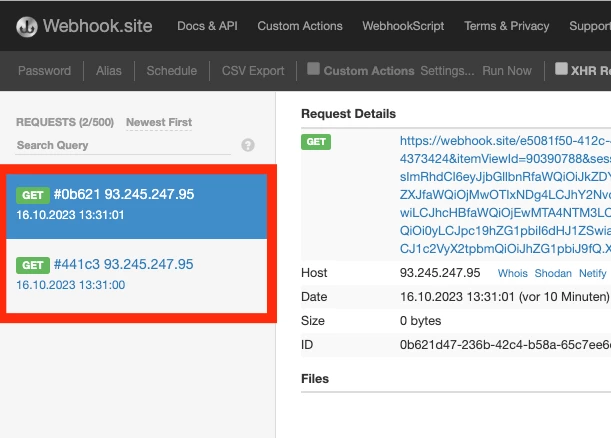Open Netify lookup link
This screenshot has height=438, width=611.
[x=593, y=273]
